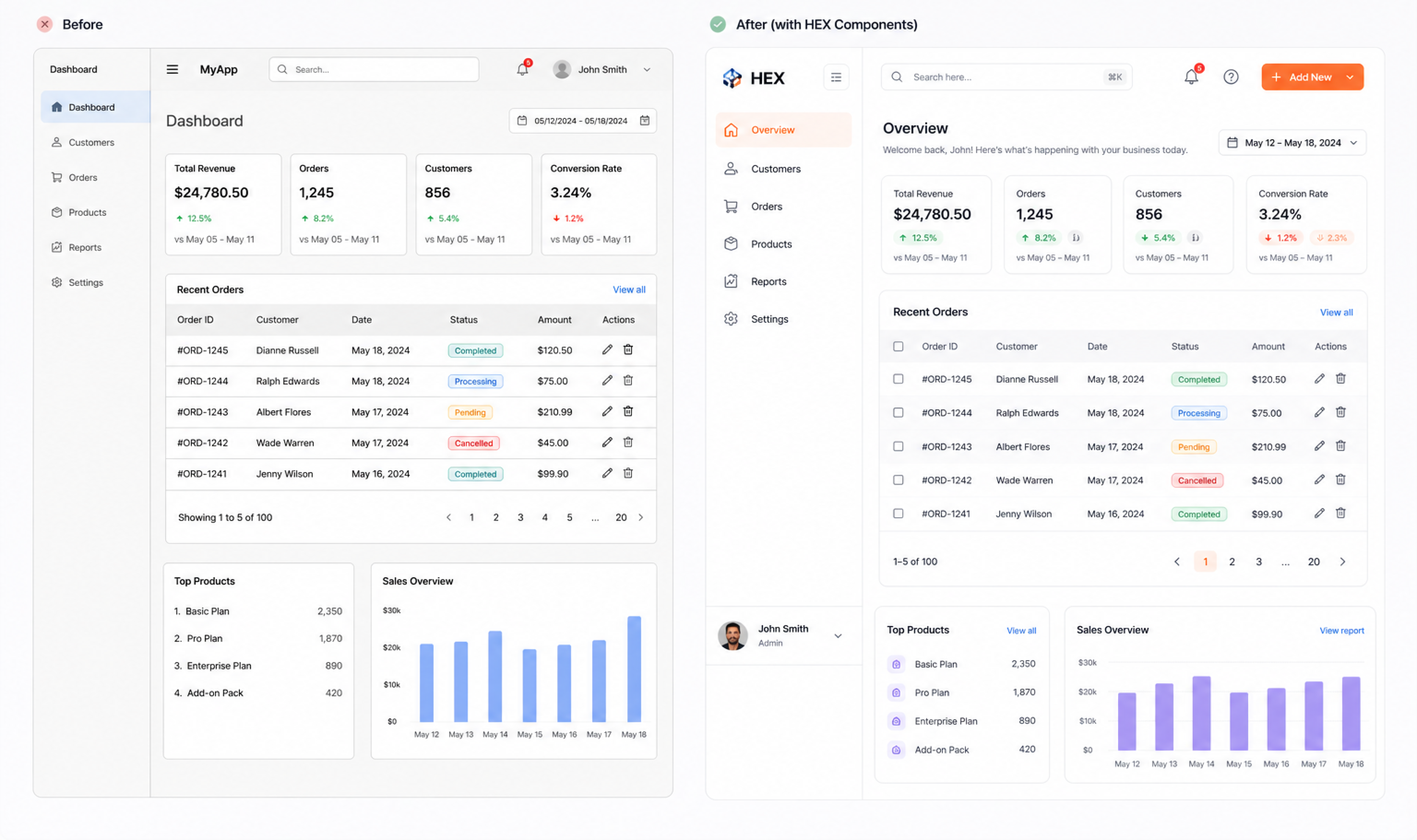Check the #ORD-1243 row checkbox
This screenshot has width=1417, height=840.
tap(898, 447)
